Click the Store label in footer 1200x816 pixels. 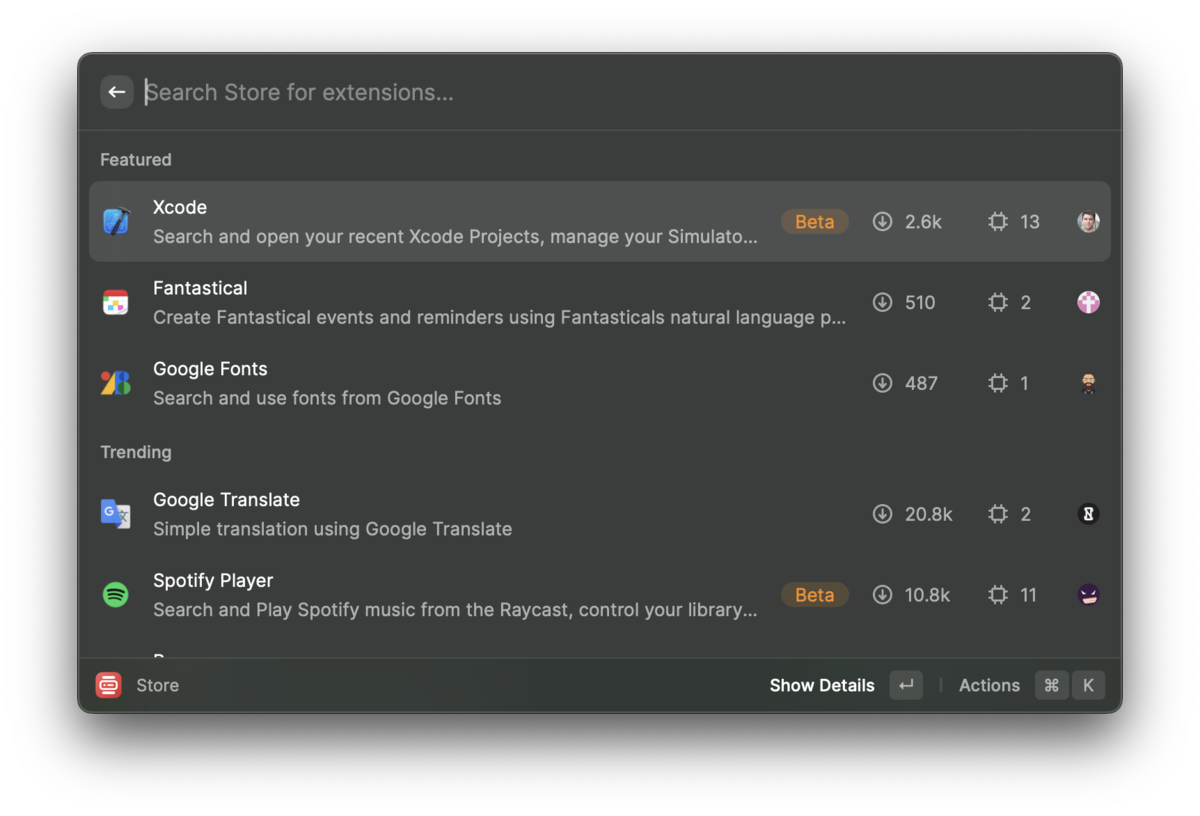tap(158, 685)
